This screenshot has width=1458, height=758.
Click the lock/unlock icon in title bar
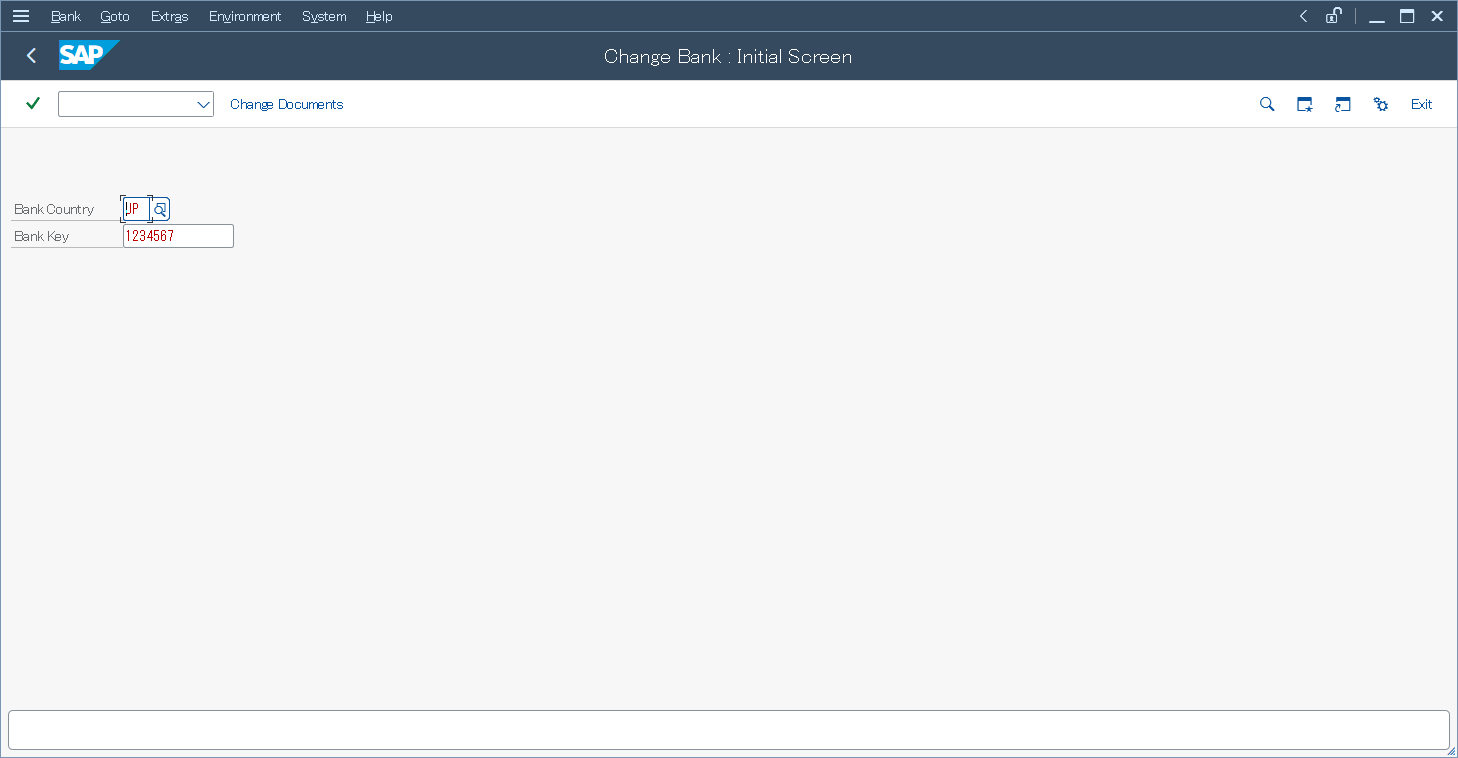pyautogui.click(x=1333, y=16)
